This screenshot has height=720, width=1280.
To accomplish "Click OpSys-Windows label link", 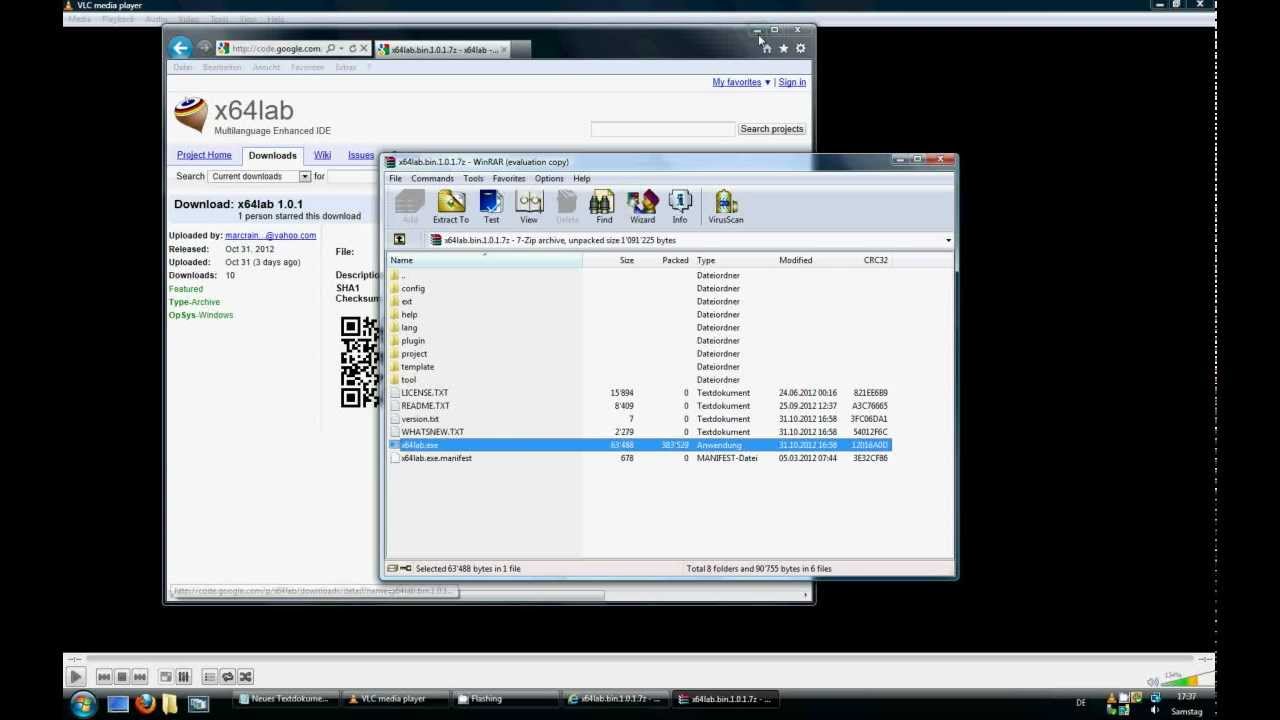I will click(201, 315).
